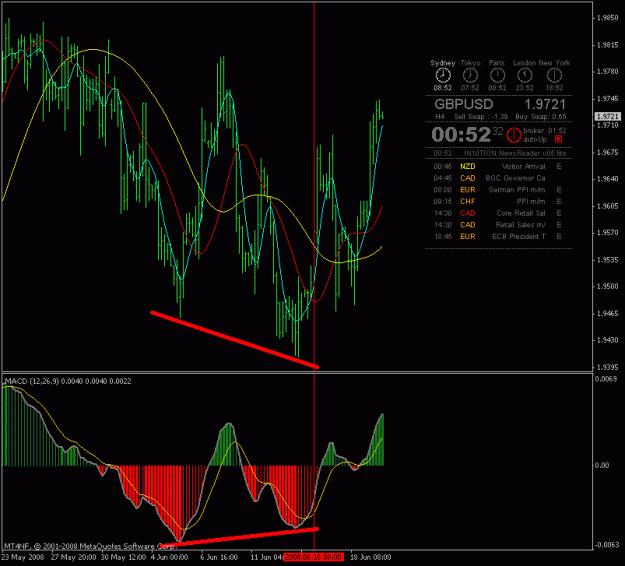The width and height of the screenshot is (625, 566).
Task: Click the MACD 0.00 zero-level label
Action: 603,465
